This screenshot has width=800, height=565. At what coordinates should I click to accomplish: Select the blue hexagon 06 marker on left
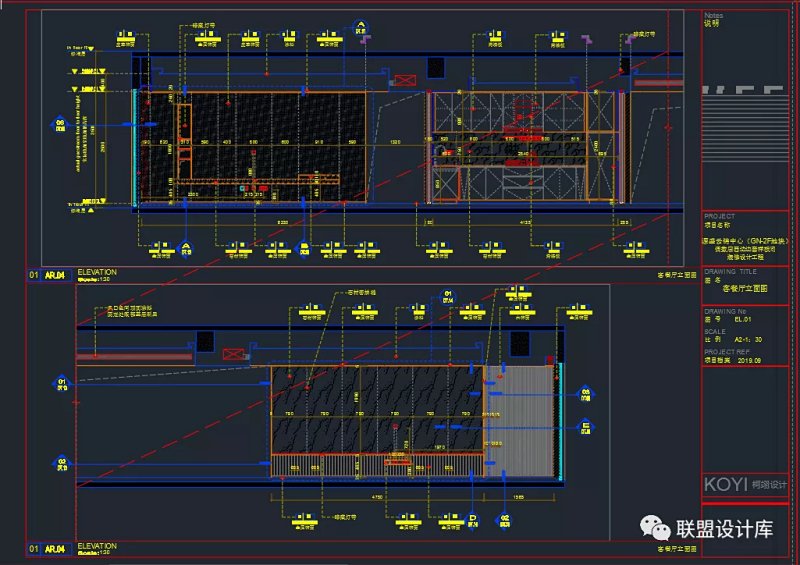point(60,125)
